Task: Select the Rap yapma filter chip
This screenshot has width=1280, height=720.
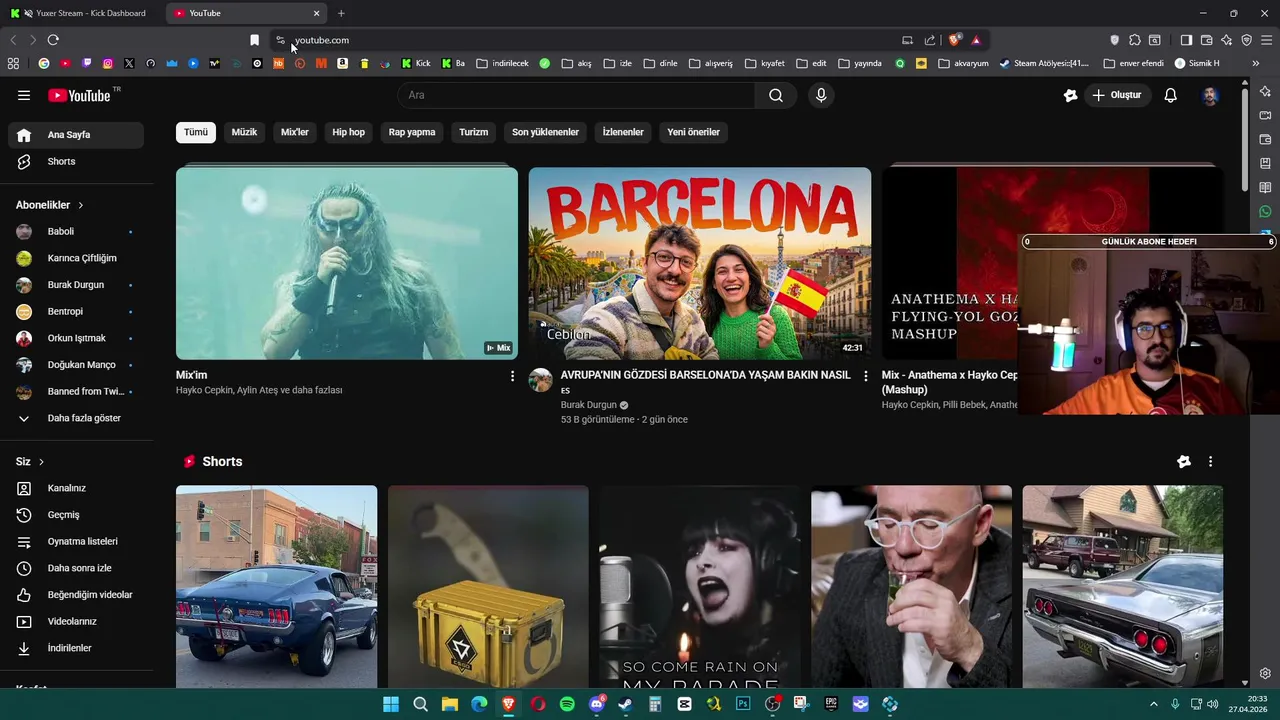Action: (412, 132)
